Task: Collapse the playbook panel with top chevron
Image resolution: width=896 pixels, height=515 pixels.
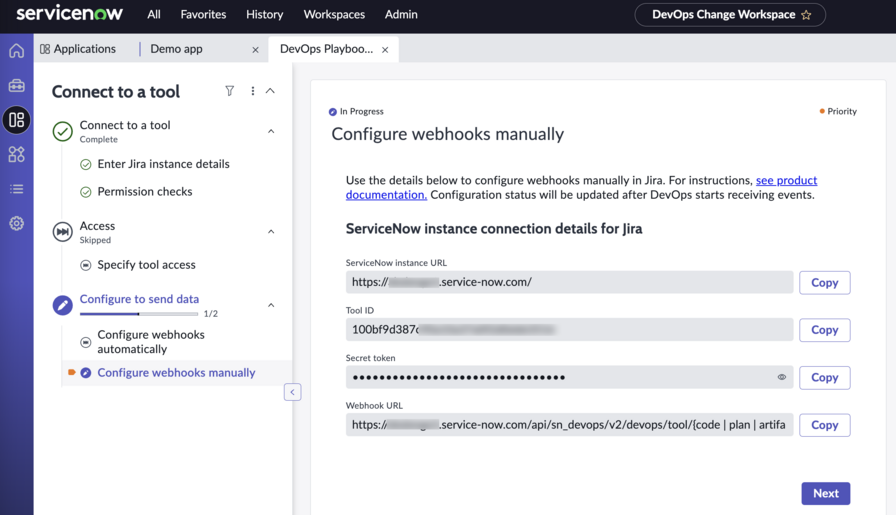Action: [270, 91]
